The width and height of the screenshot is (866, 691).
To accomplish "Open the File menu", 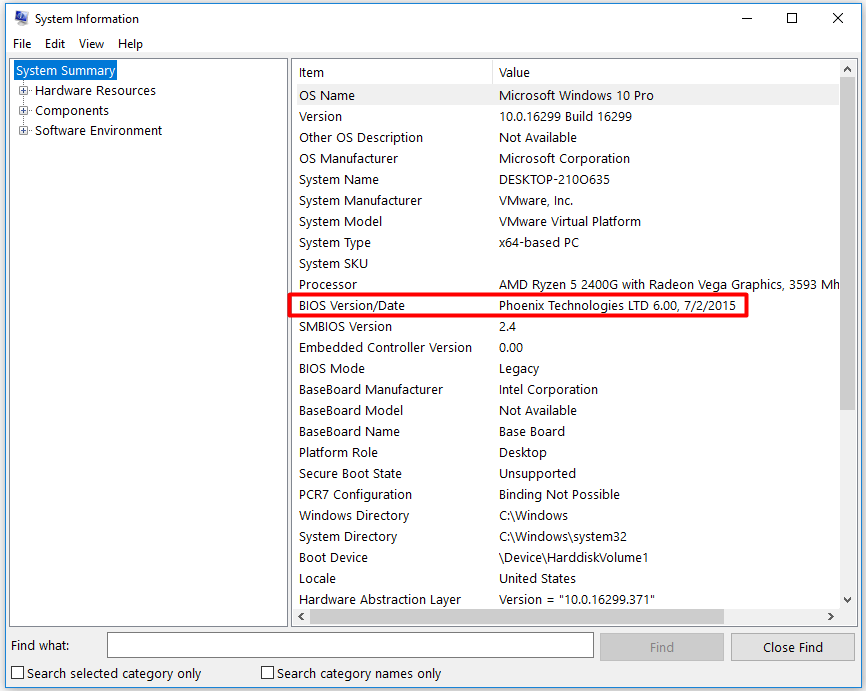I will pos(21,44).
